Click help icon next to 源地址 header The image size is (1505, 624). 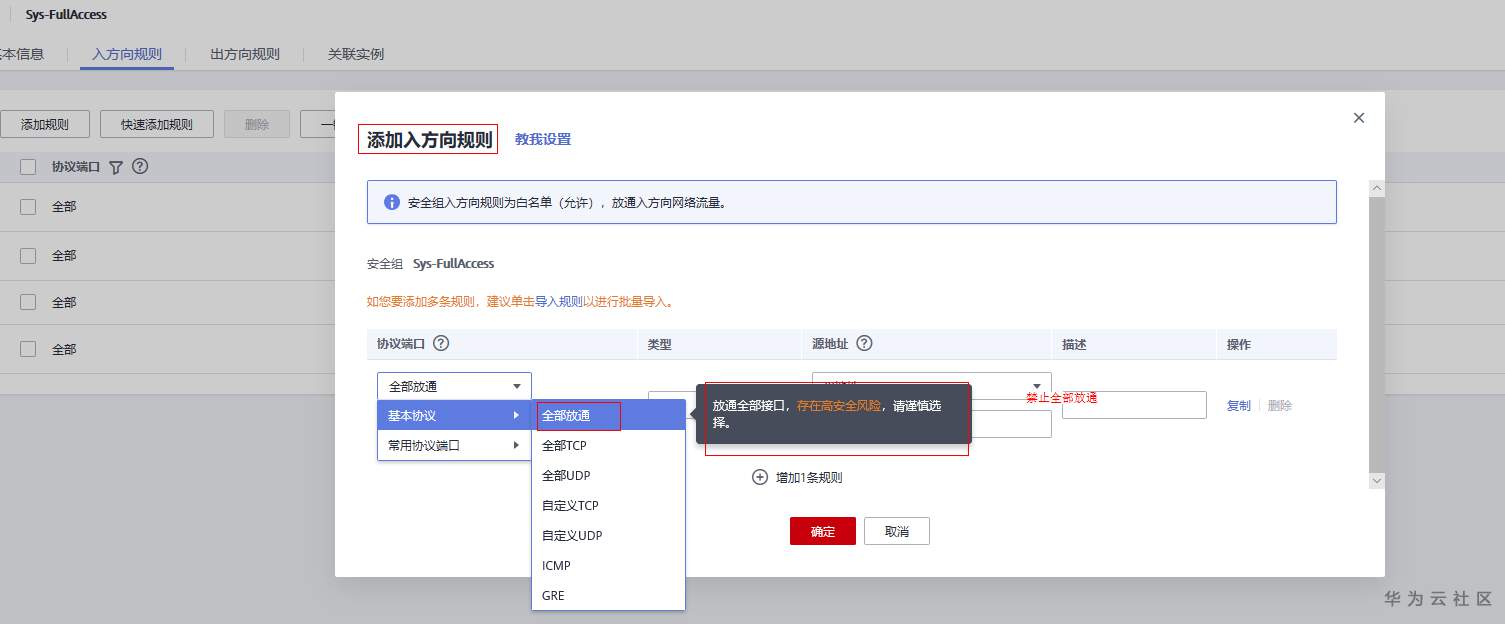[865, 343]
